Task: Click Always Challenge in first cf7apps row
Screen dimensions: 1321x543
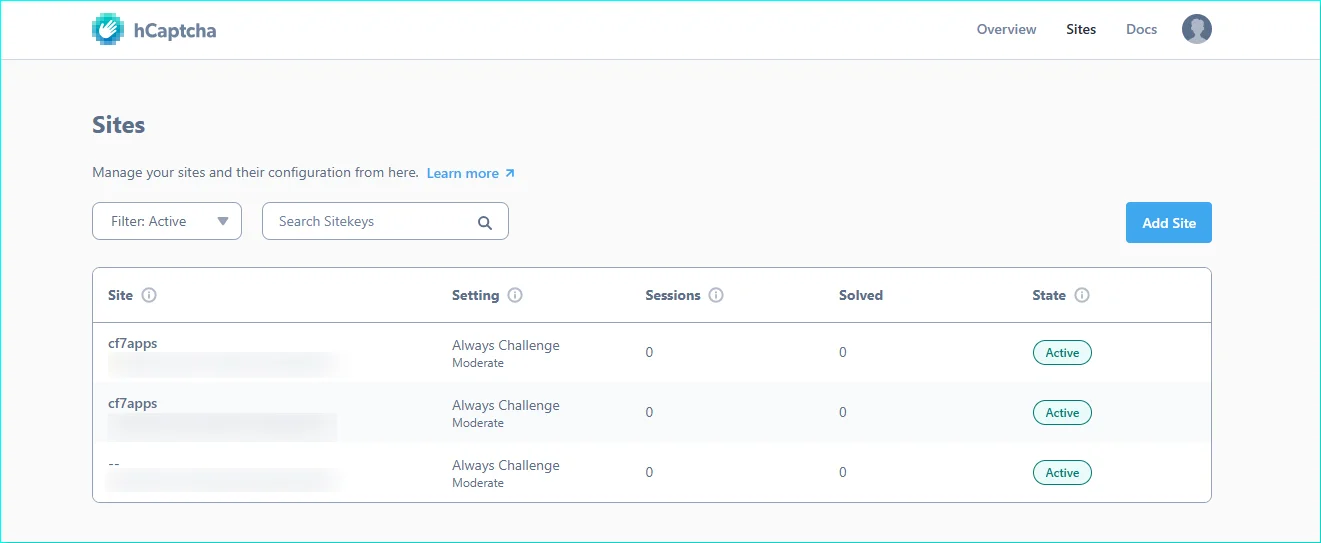Action: tap(506, 345)
